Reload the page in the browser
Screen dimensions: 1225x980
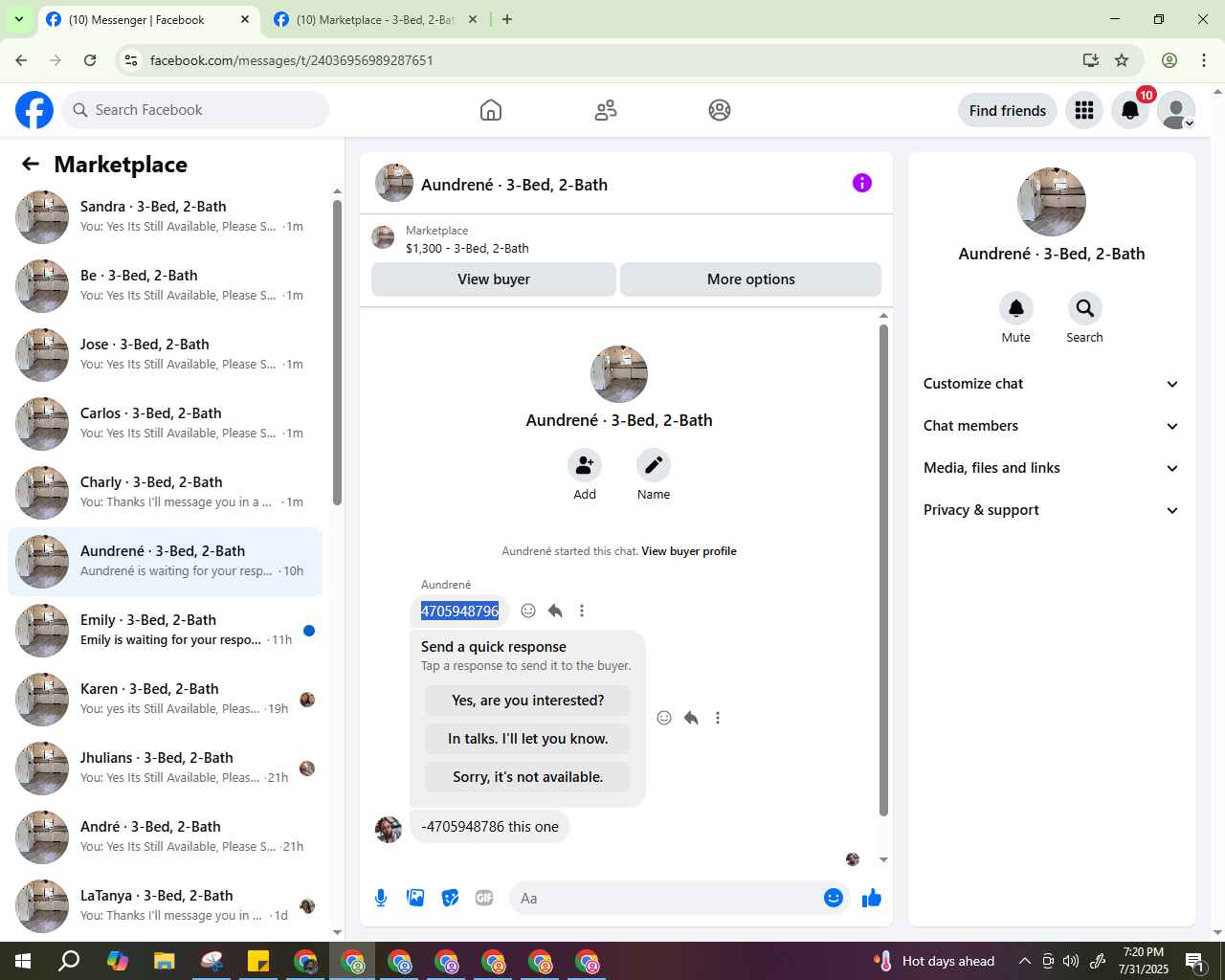90,60
